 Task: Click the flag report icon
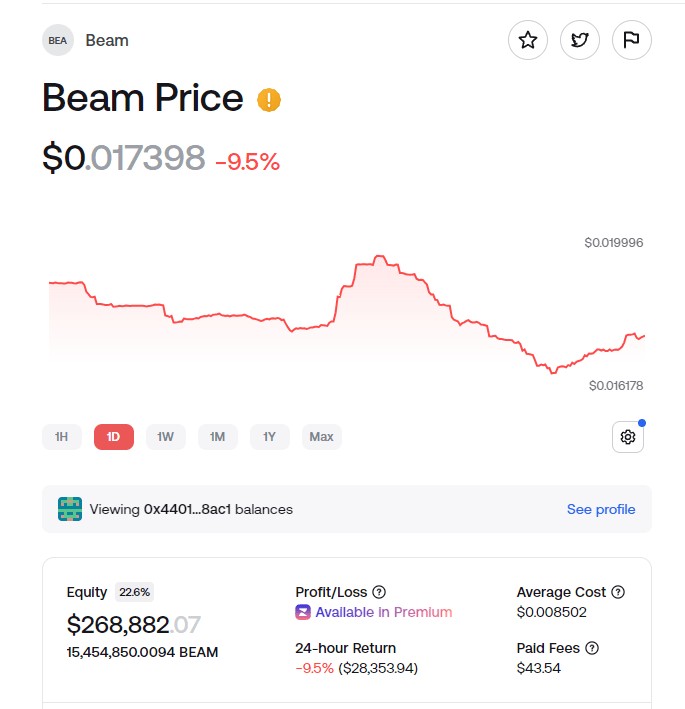coord(631,40)
